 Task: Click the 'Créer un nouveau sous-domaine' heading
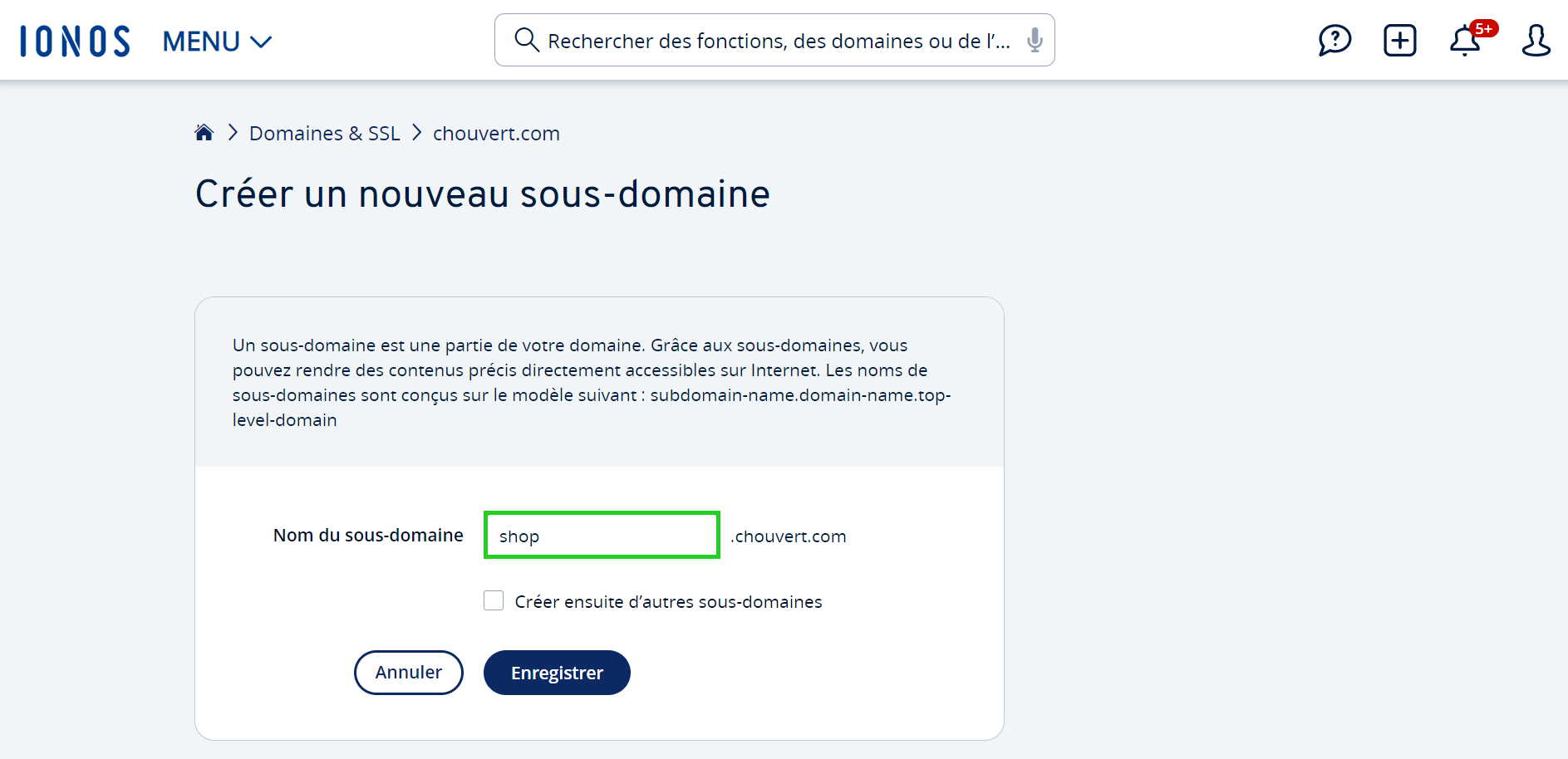click(x=483, y=194)
